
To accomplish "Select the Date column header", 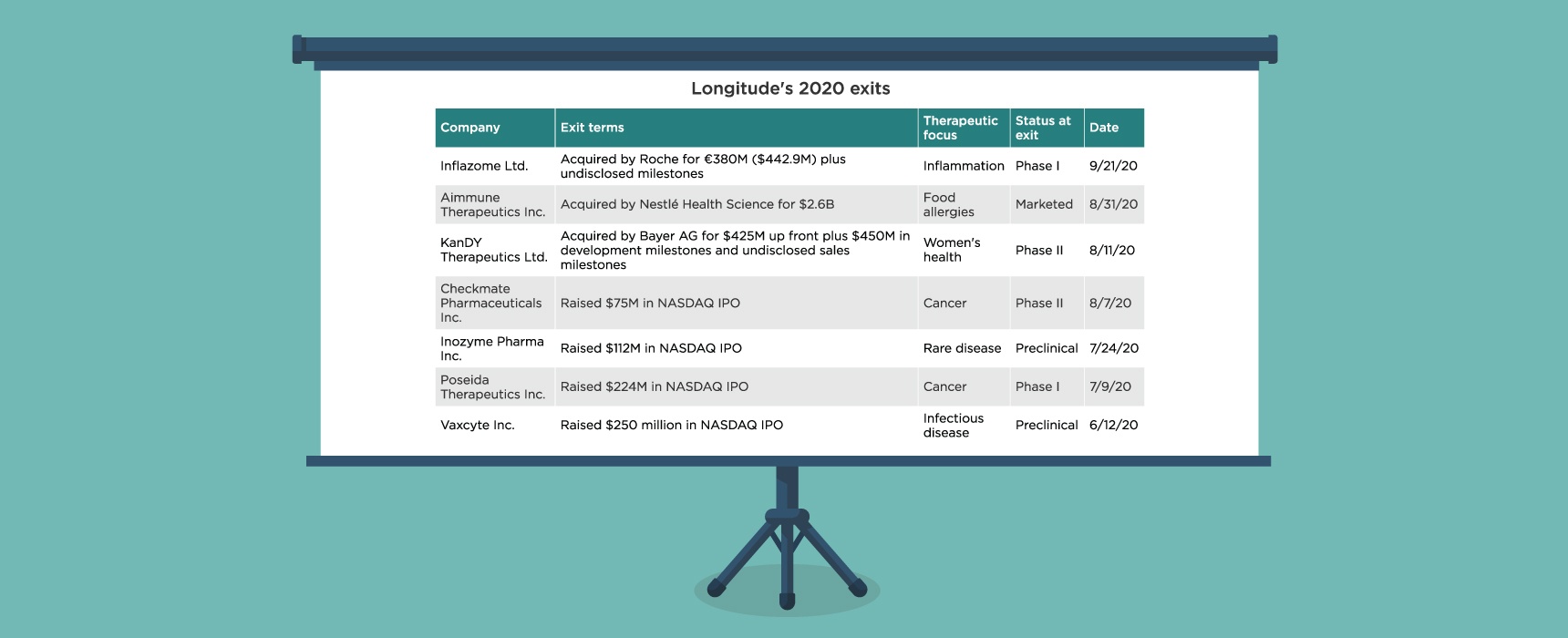I will 1103,128.
